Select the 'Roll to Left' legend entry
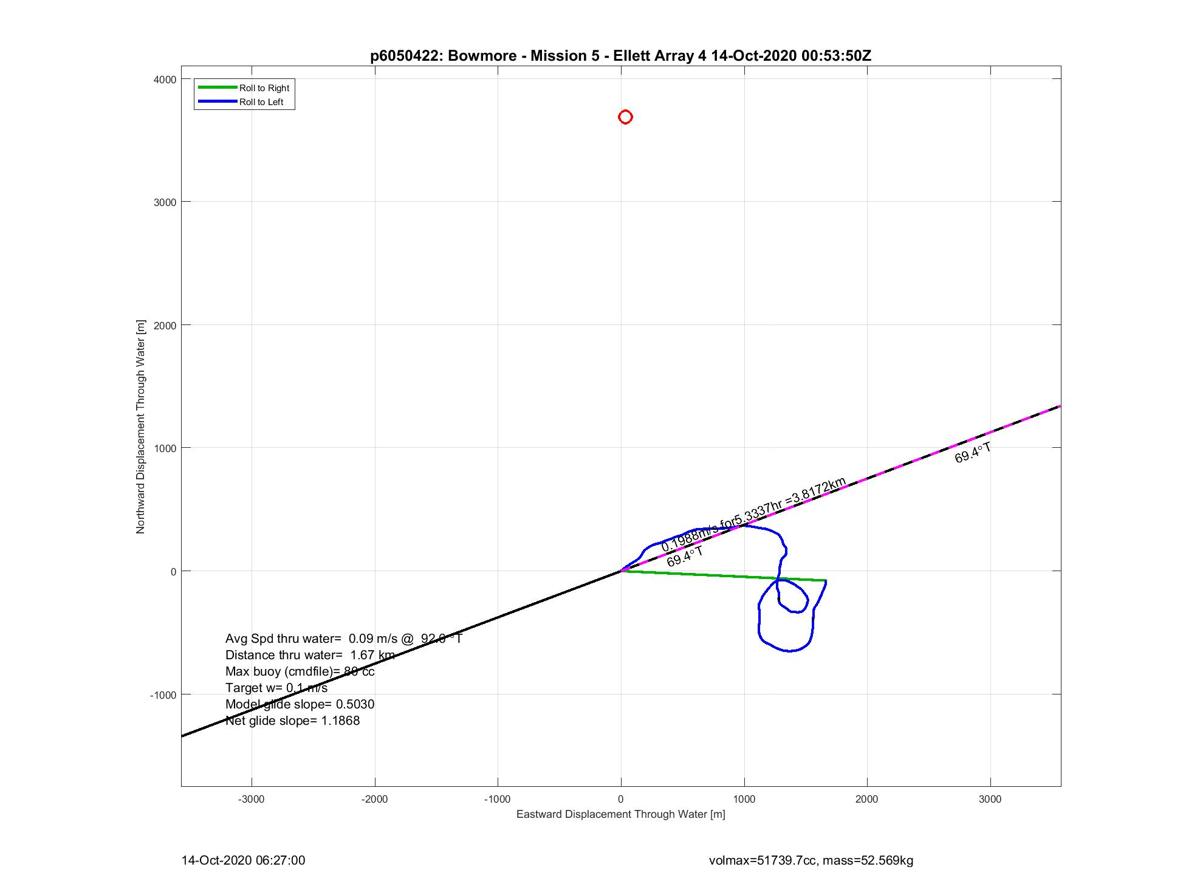 (x=243, y=102)
